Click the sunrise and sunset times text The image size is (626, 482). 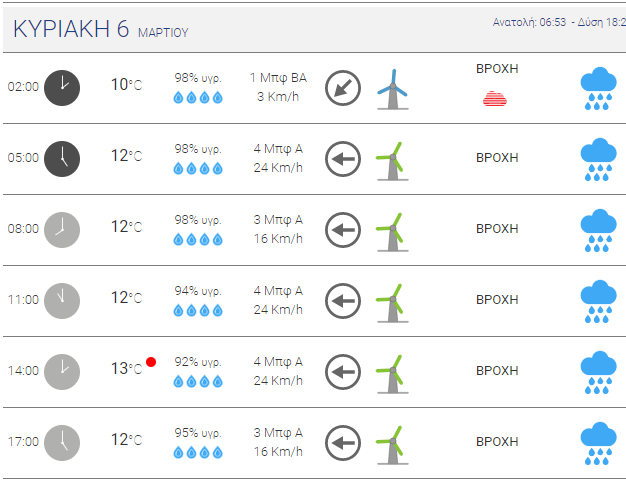(x=559, y=22)
